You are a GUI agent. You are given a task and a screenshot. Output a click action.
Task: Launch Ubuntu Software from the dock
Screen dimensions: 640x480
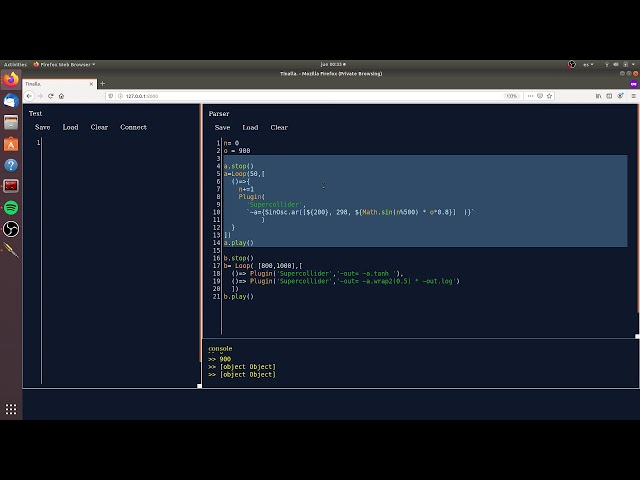click(x=11, y=144)
